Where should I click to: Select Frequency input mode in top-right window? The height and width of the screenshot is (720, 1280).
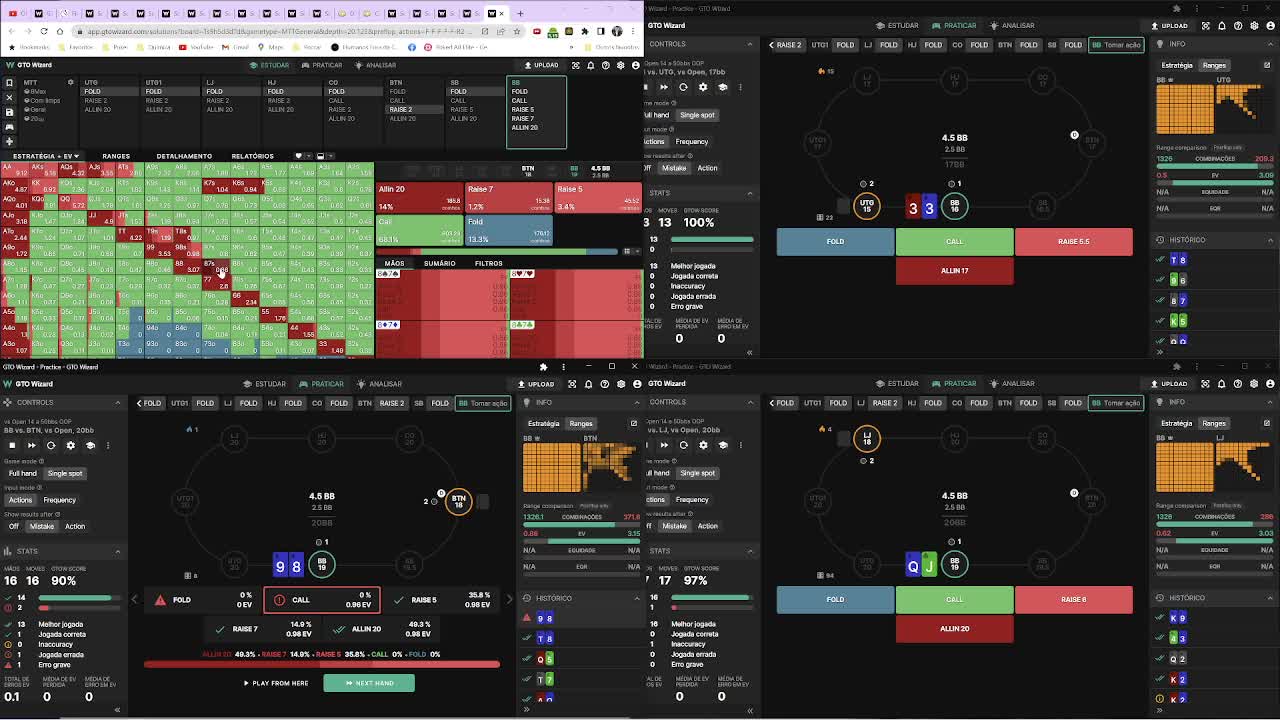691,141
